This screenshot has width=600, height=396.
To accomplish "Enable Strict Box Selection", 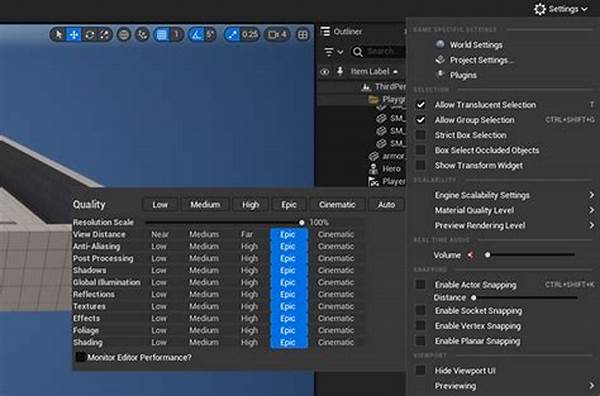I will (x=421, y=135).
